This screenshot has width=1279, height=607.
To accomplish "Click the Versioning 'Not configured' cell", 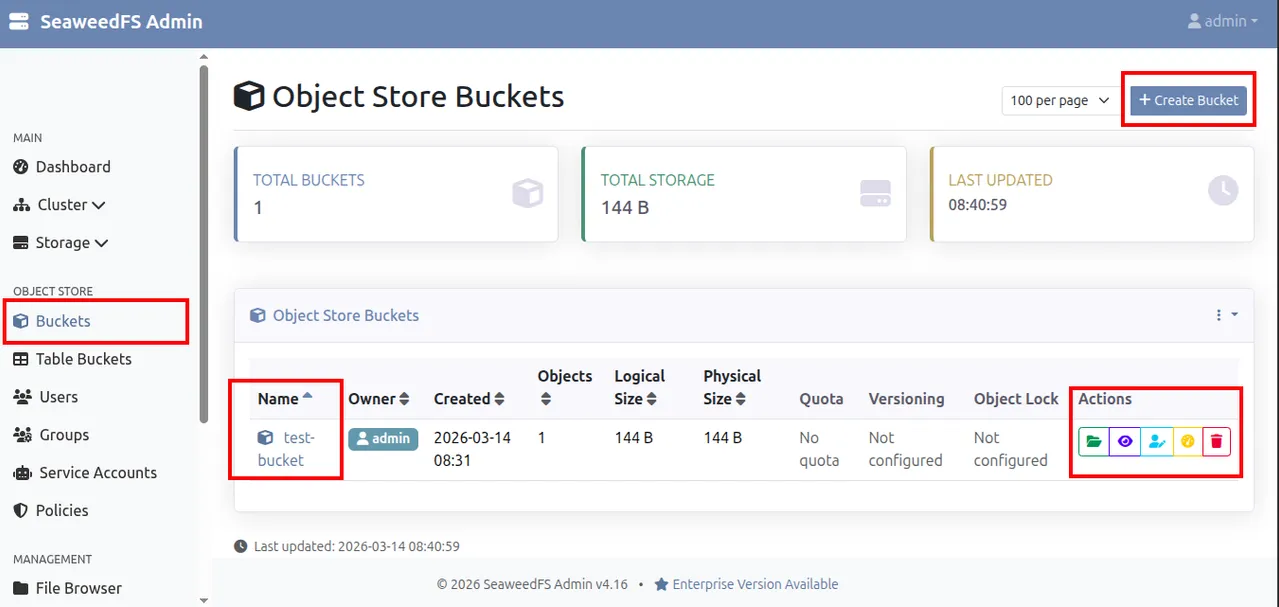I will [x=905, y=449].
